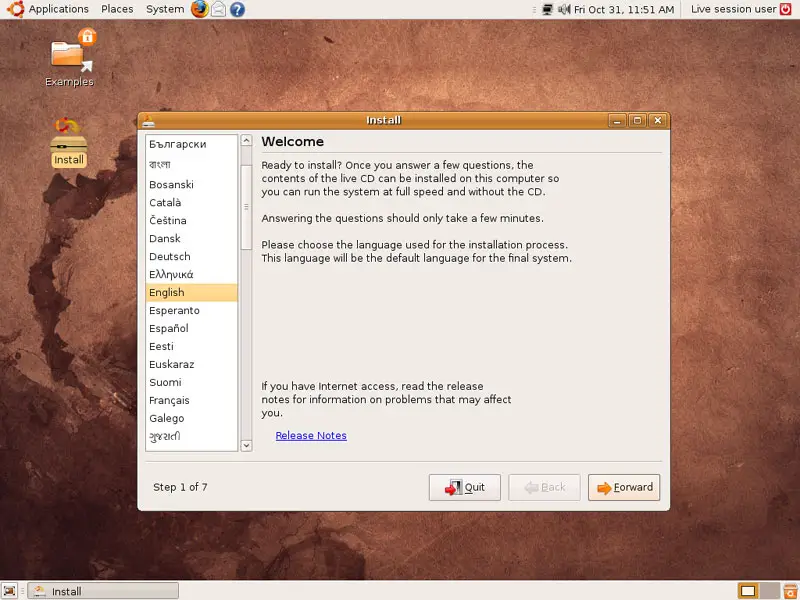
Task: Select Eesti in the language list
Action: click(x=192, y=346)
